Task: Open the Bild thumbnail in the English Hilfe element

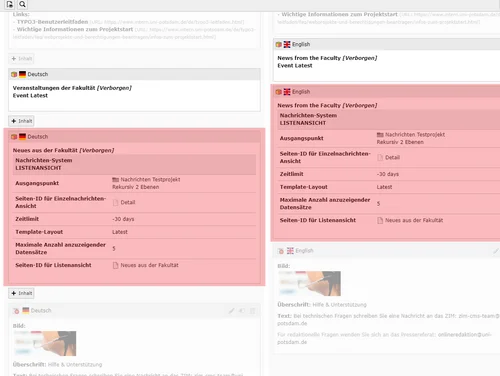Action: (x=309, y=283)
